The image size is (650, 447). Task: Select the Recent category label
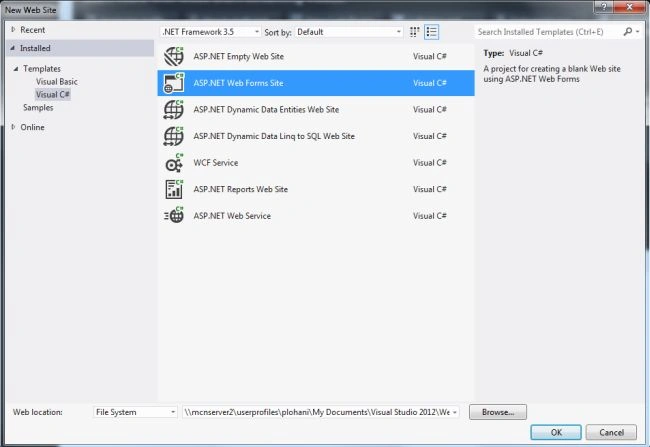(x=32, y=30)
